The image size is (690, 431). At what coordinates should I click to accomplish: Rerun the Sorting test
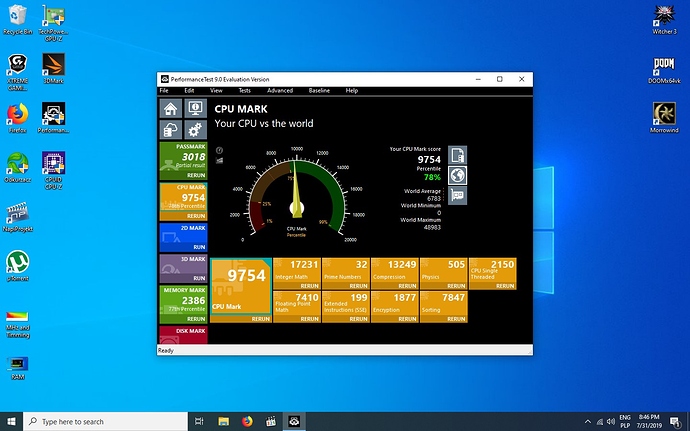pos(456,319)
